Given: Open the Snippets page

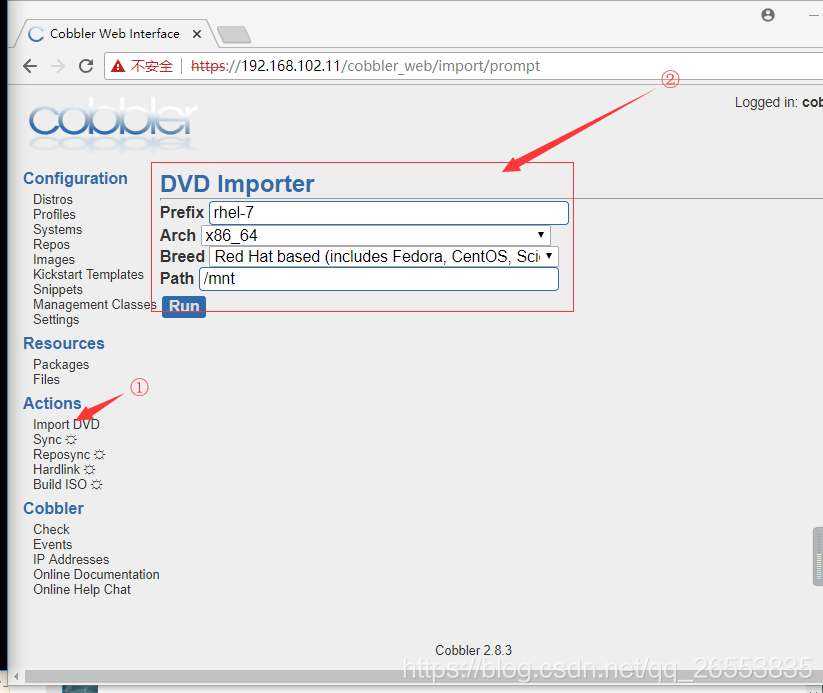Looking at the screenshot, I should tap(58, 290).
